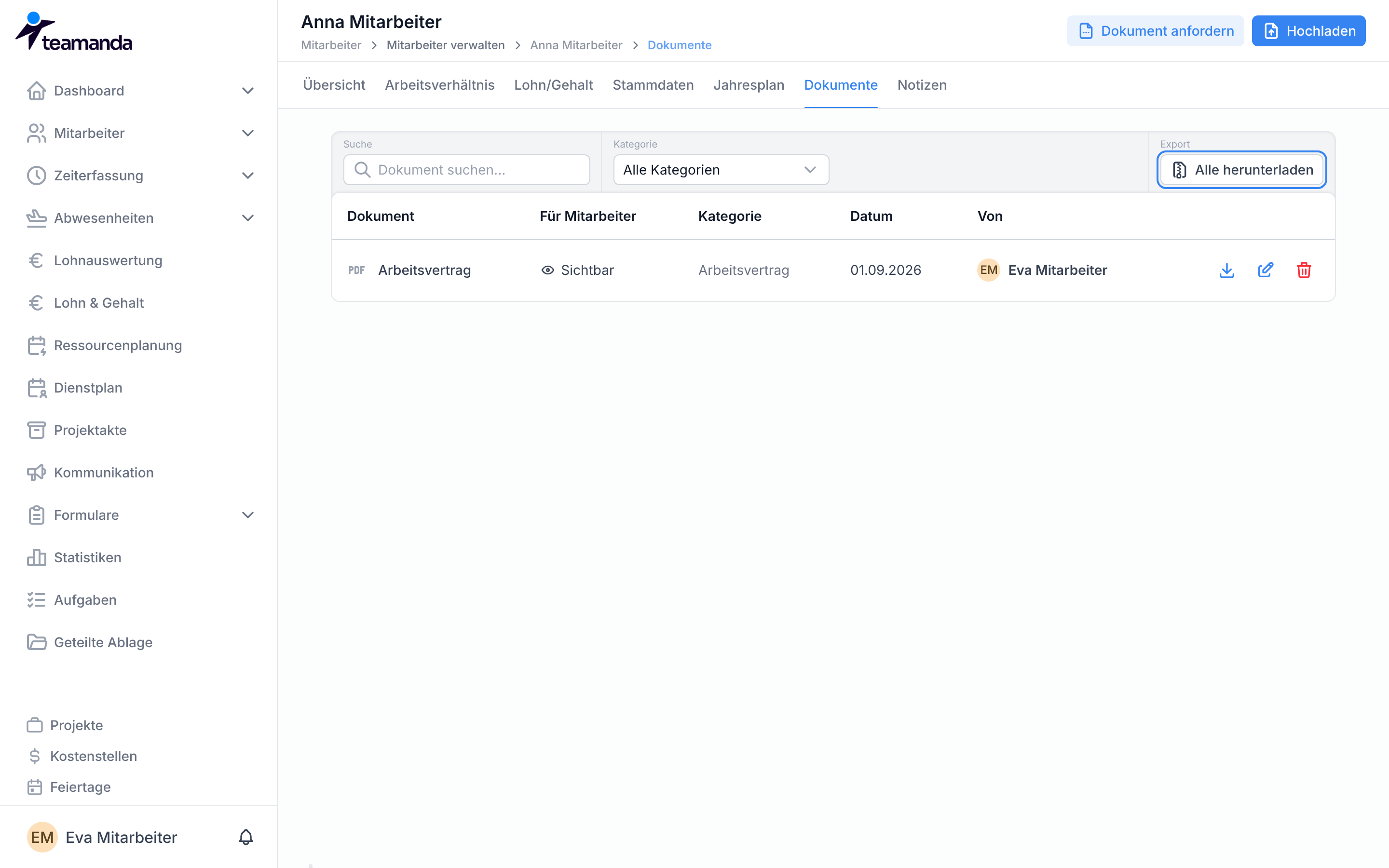Expand the Abwesenheiten menu chevron
Screen dimensions: 1389x868
coord(247,218)
